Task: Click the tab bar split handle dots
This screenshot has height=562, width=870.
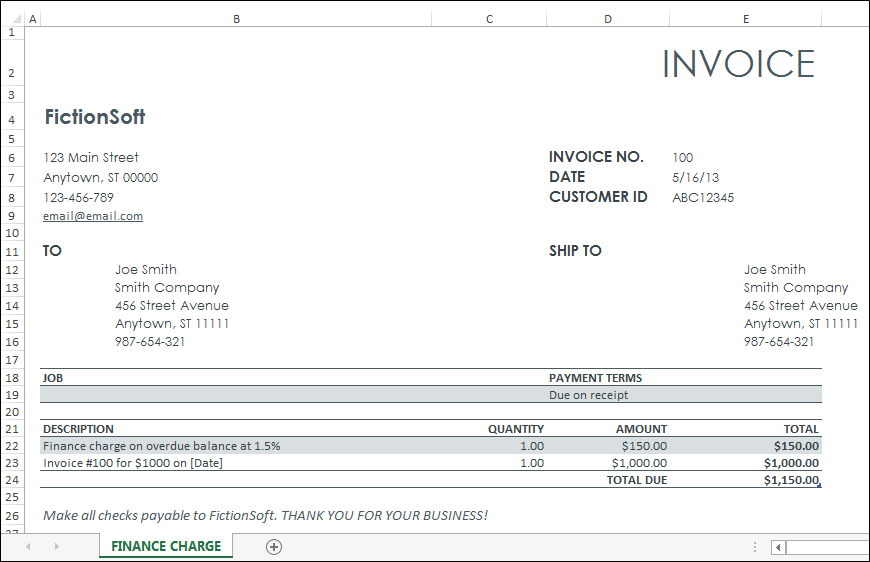Action: coord(755,547)
